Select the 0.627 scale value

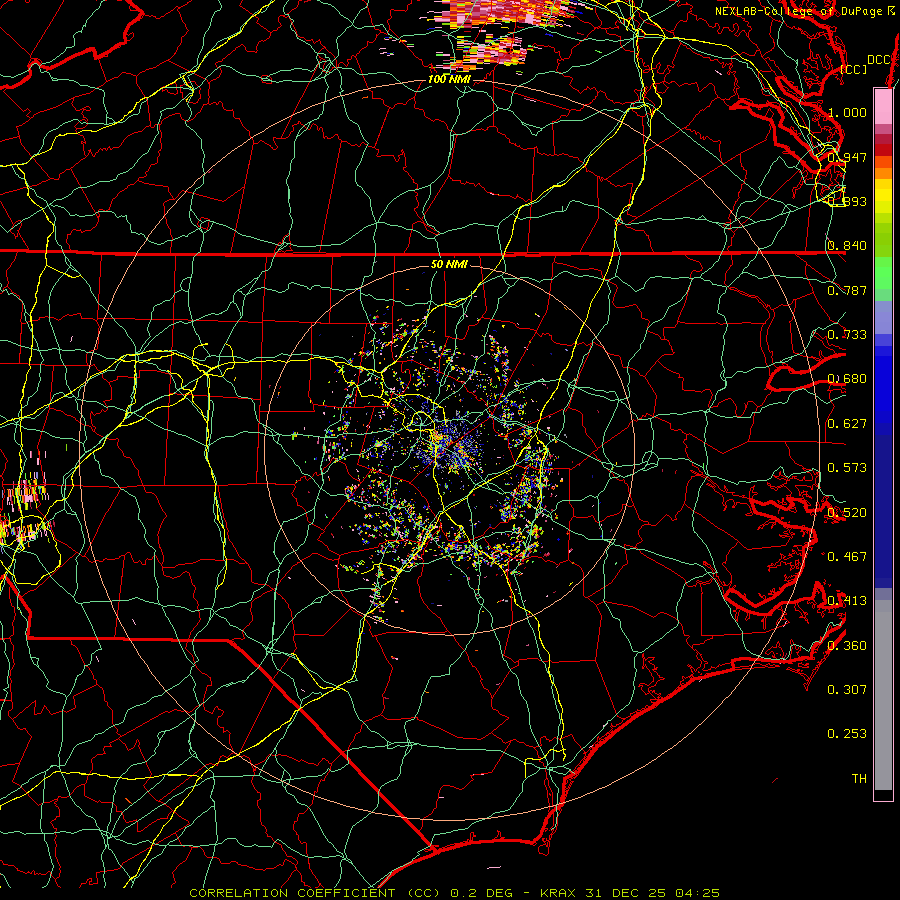pyautogui.click(x=847, y=424)
